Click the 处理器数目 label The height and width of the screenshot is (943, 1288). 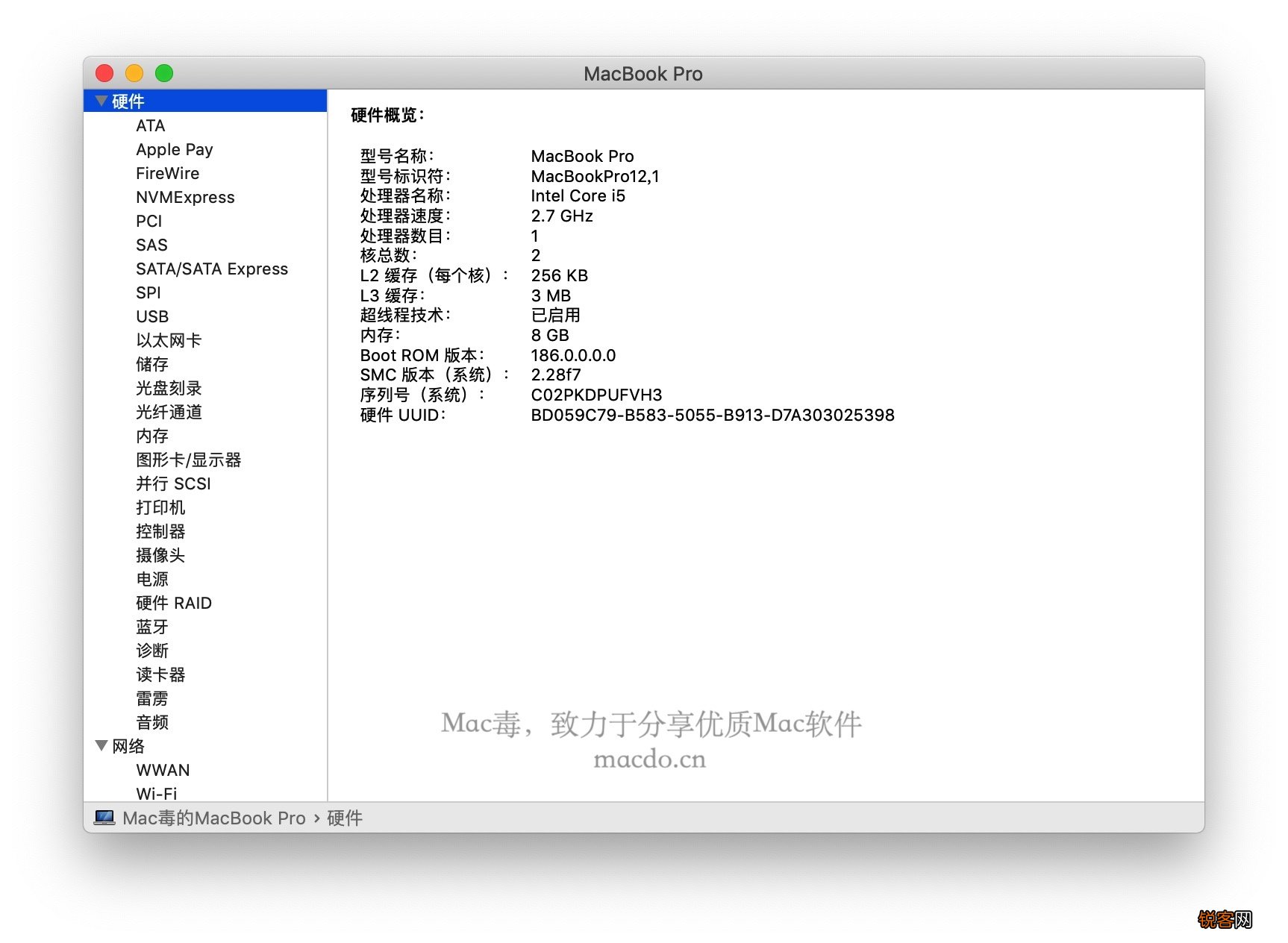(x=405, y=236)
